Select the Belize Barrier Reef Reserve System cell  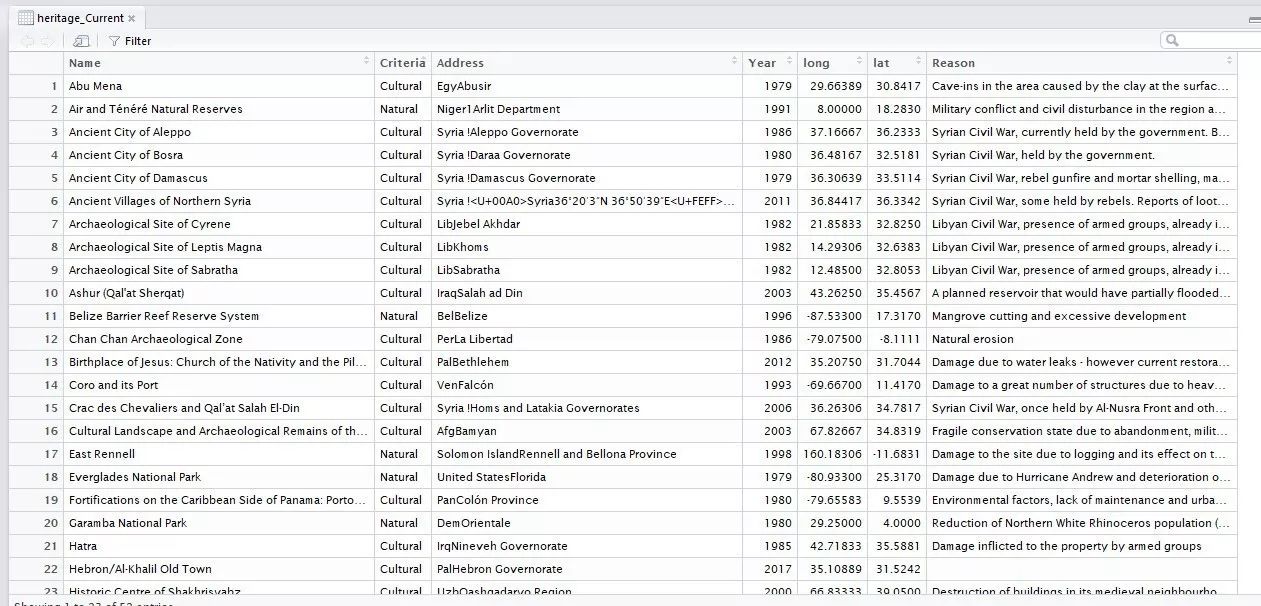click(x=163, y=316)
